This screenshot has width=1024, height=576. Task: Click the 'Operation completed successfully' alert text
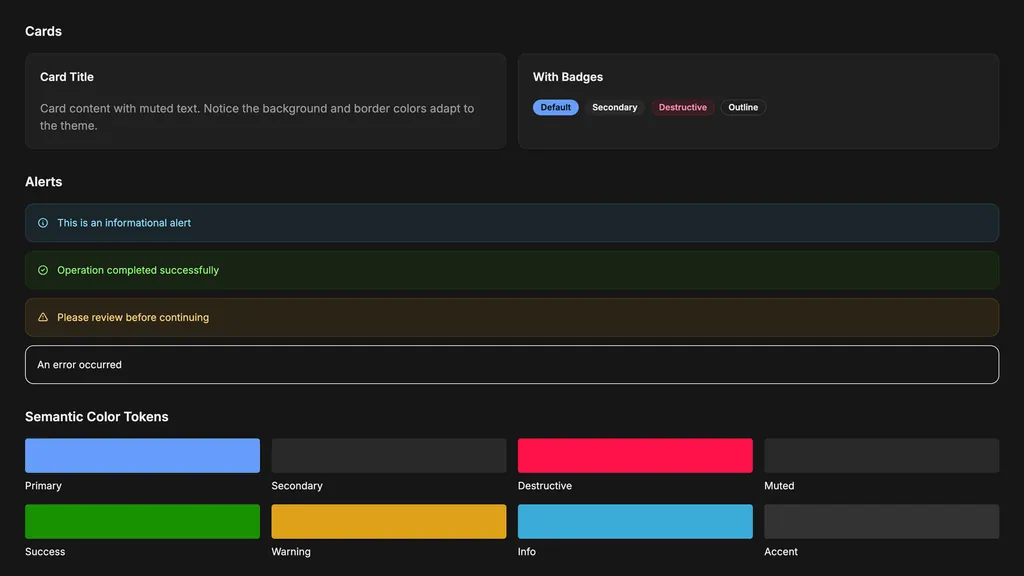tap(138, 270)
